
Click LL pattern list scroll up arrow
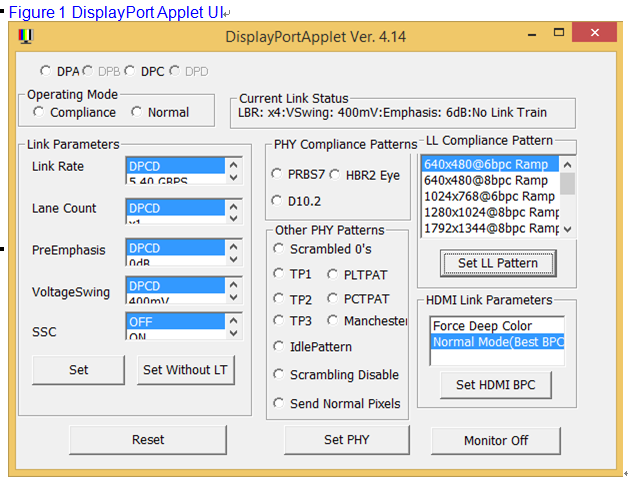pyautogui.click(x=567, y=165)
